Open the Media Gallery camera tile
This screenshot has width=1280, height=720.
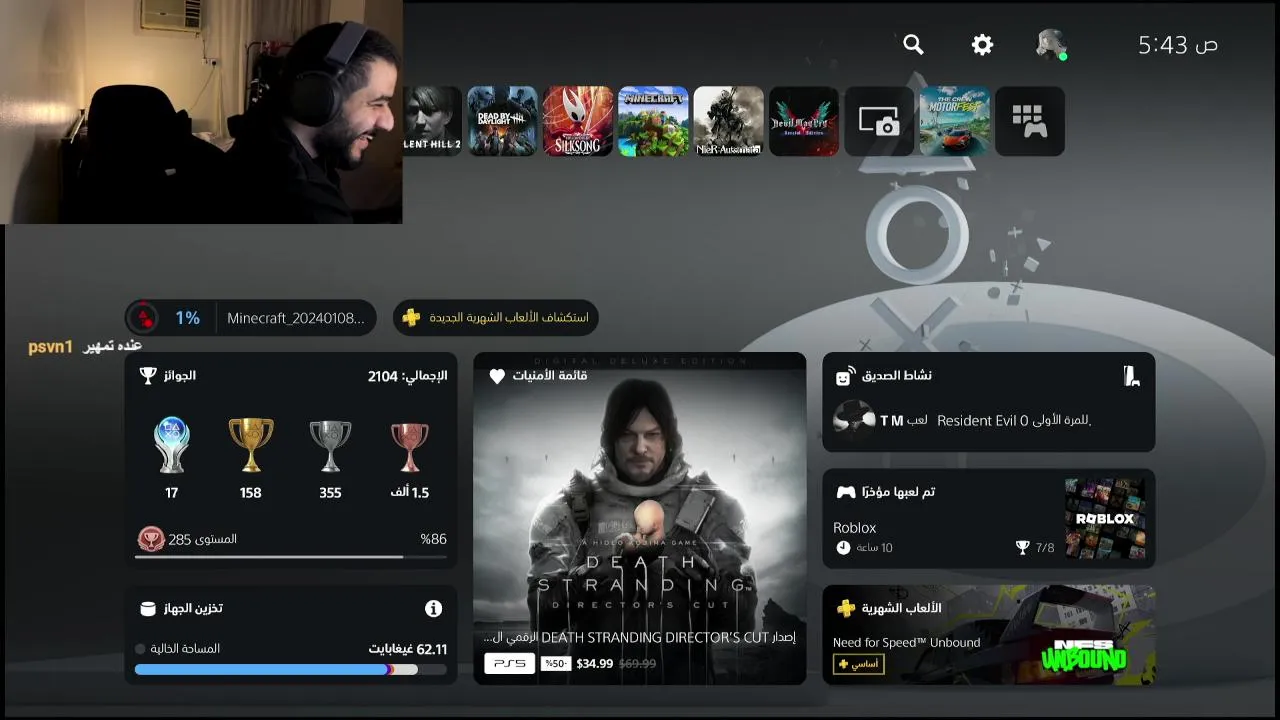tap(879, 121)
